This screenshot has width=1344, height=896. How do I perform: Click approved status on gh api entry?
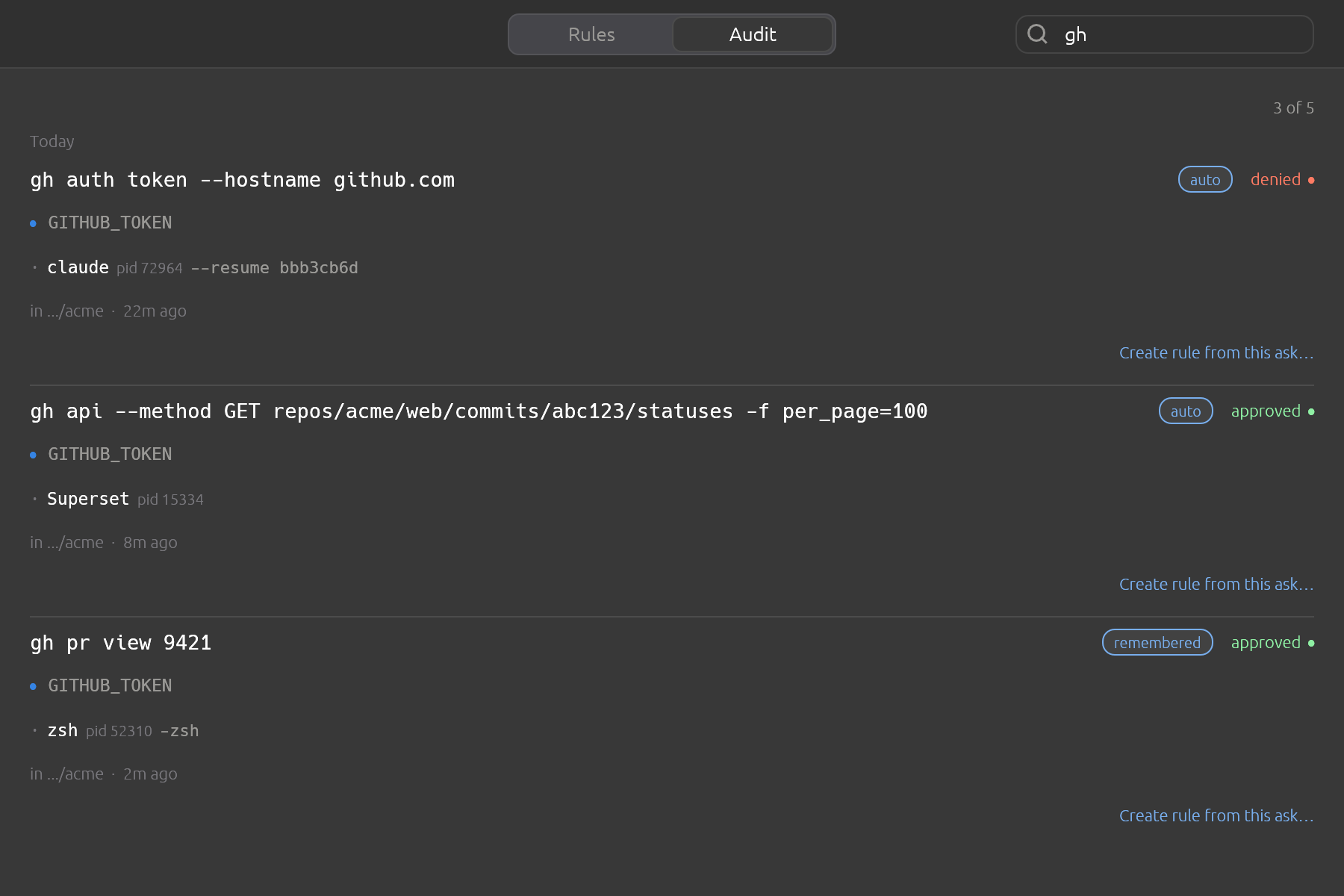click(x=1266, y=411)
